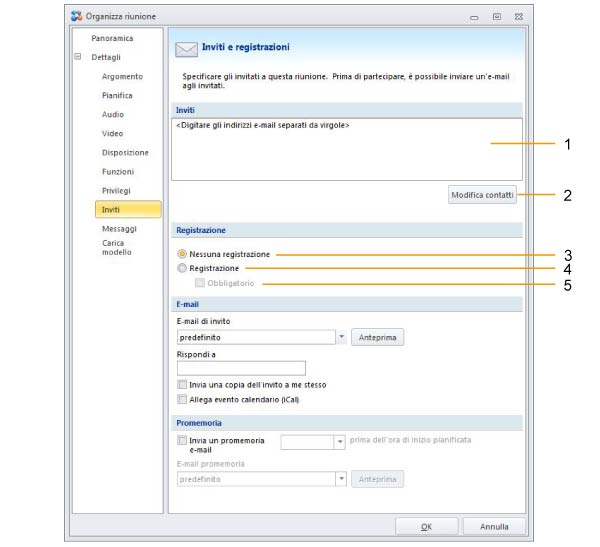600x547 pixels.
Task: Open Carica modello in the sidebar
Action: tap(117, 247)
